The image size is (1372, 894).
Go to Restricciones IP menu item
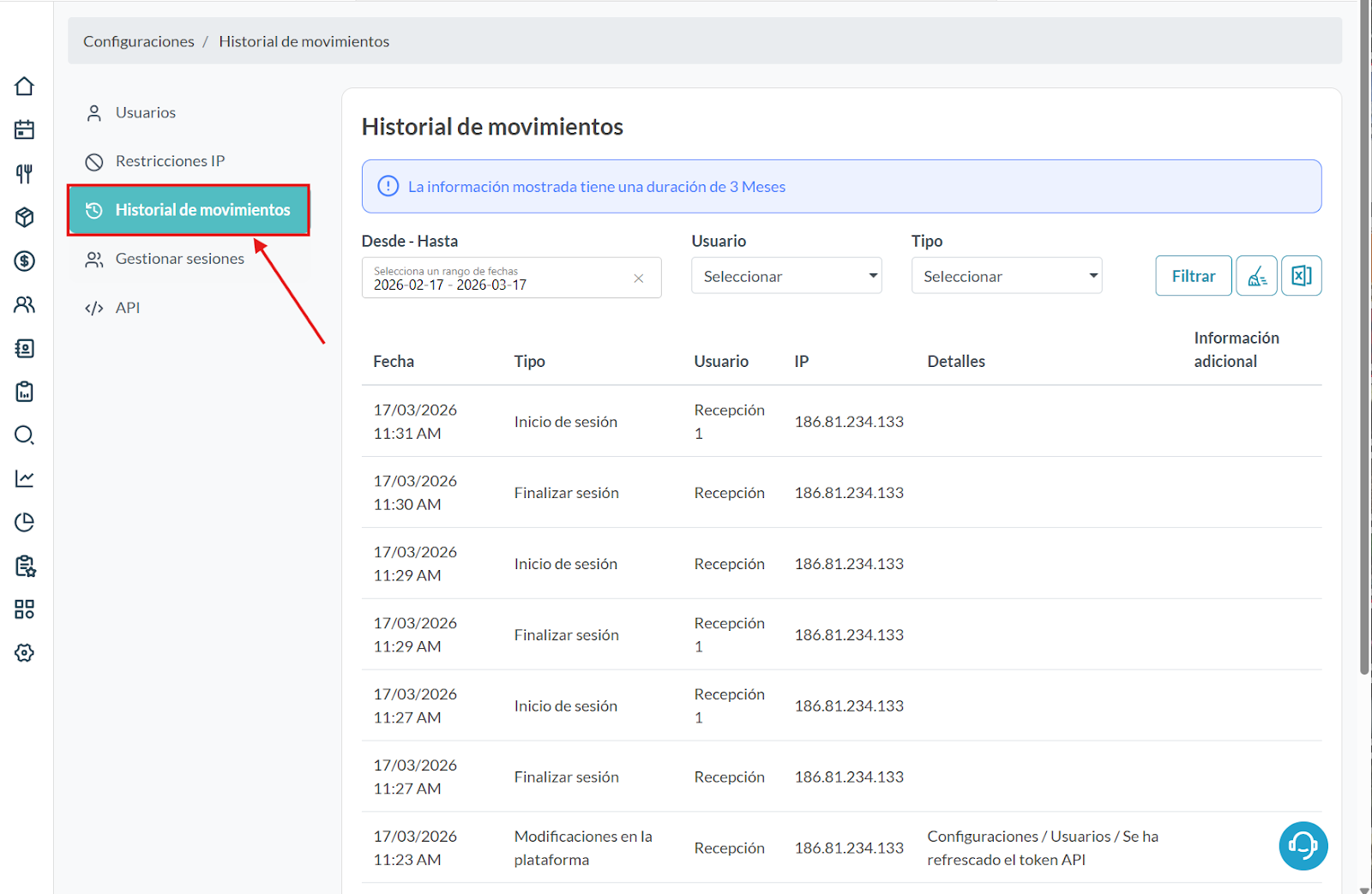click(170, 161)
